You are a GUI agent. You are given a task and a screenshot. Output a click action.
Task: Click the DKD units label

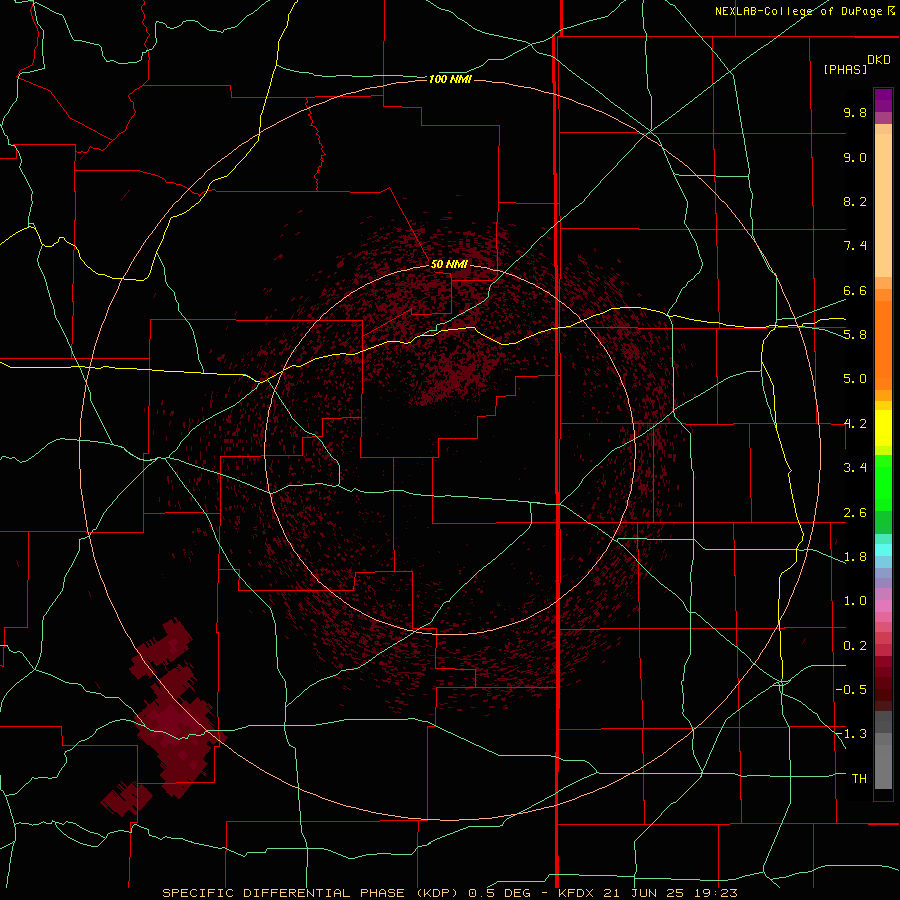878,60
